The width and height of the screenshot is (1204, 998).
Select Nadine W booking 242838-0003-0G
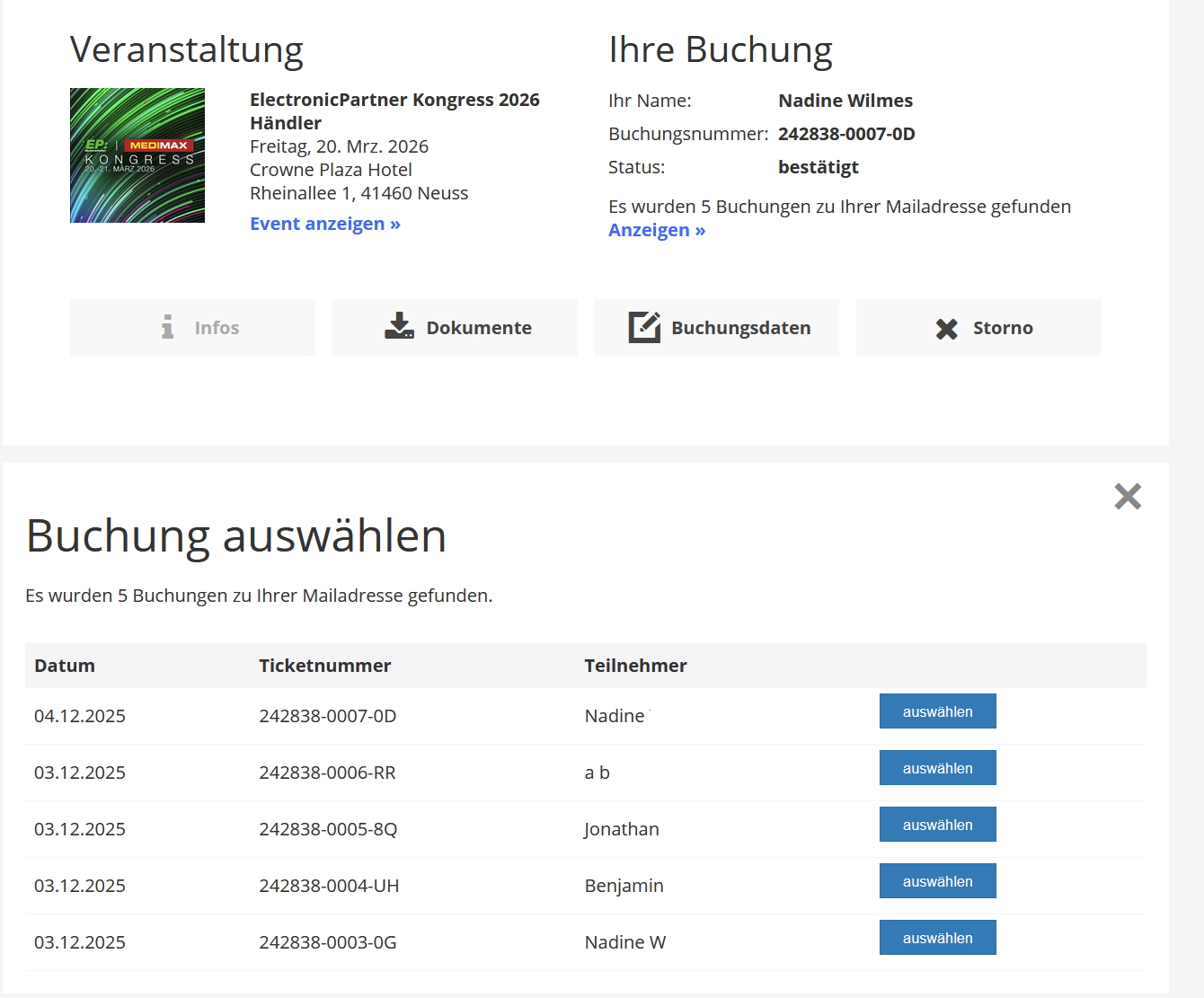coord(937,938)
